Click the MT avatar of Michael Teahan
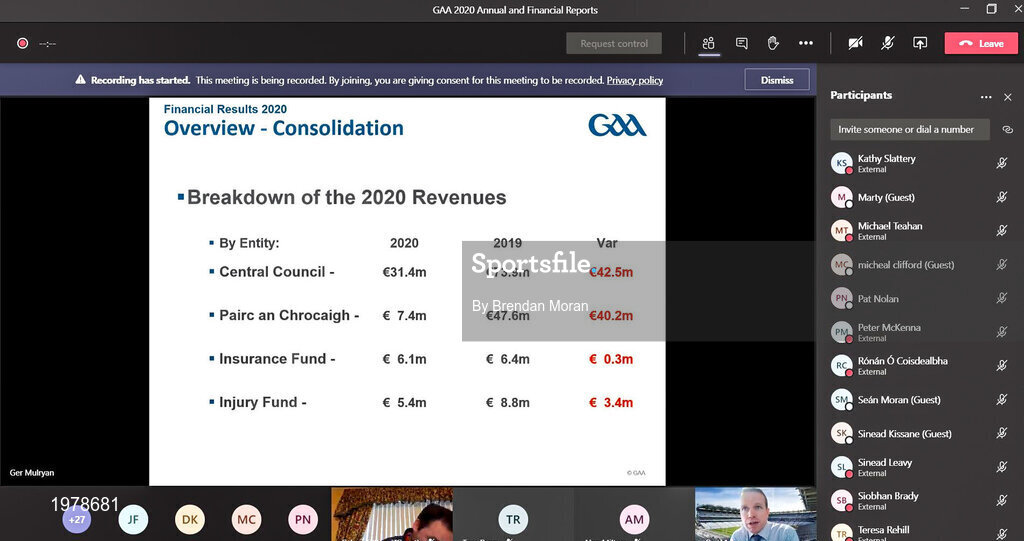The image size is (1024, 541). [842, 231]
